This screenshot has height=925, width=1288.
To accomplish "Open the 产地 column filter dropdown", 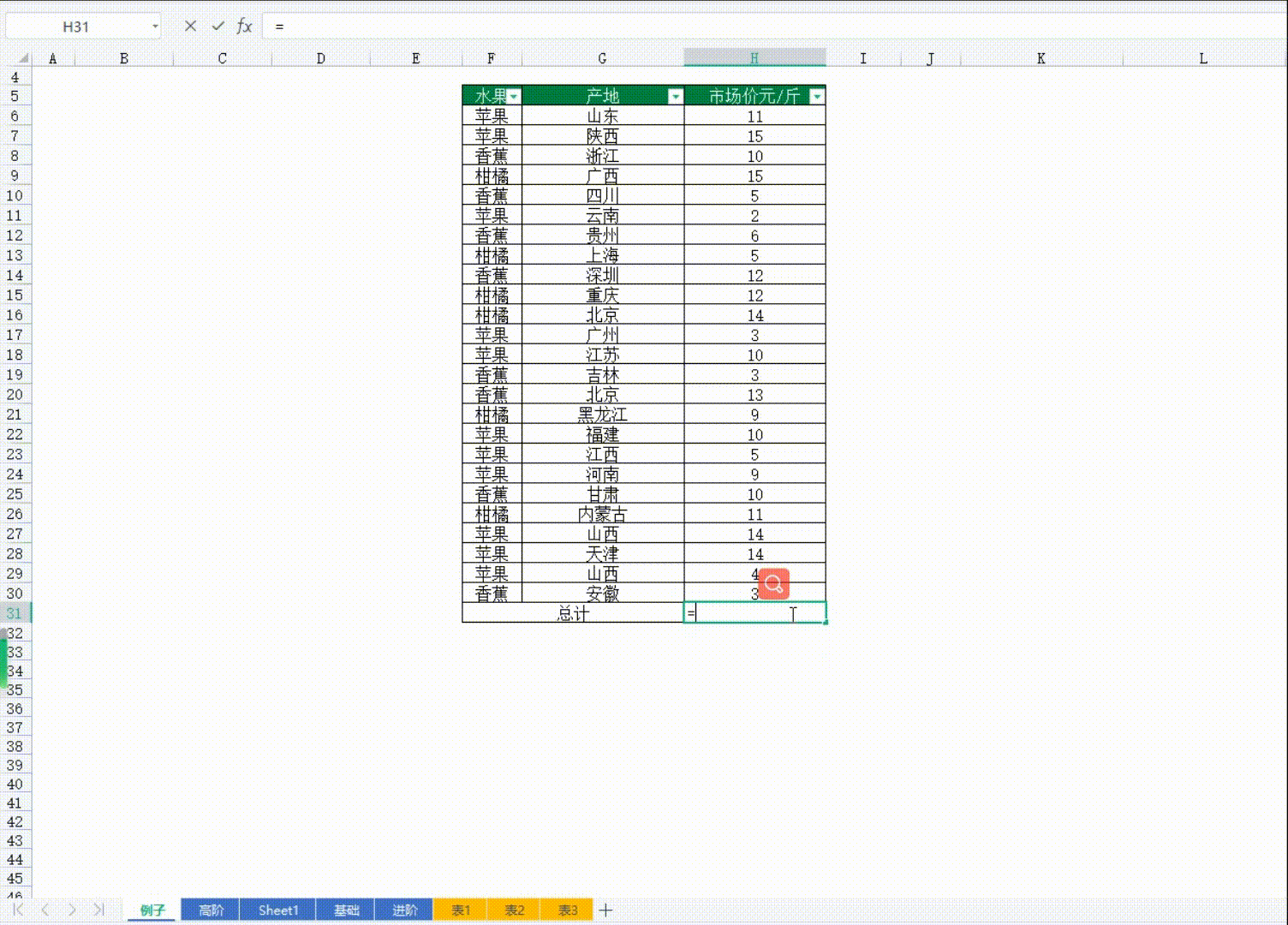I will (x=676, y=96).
